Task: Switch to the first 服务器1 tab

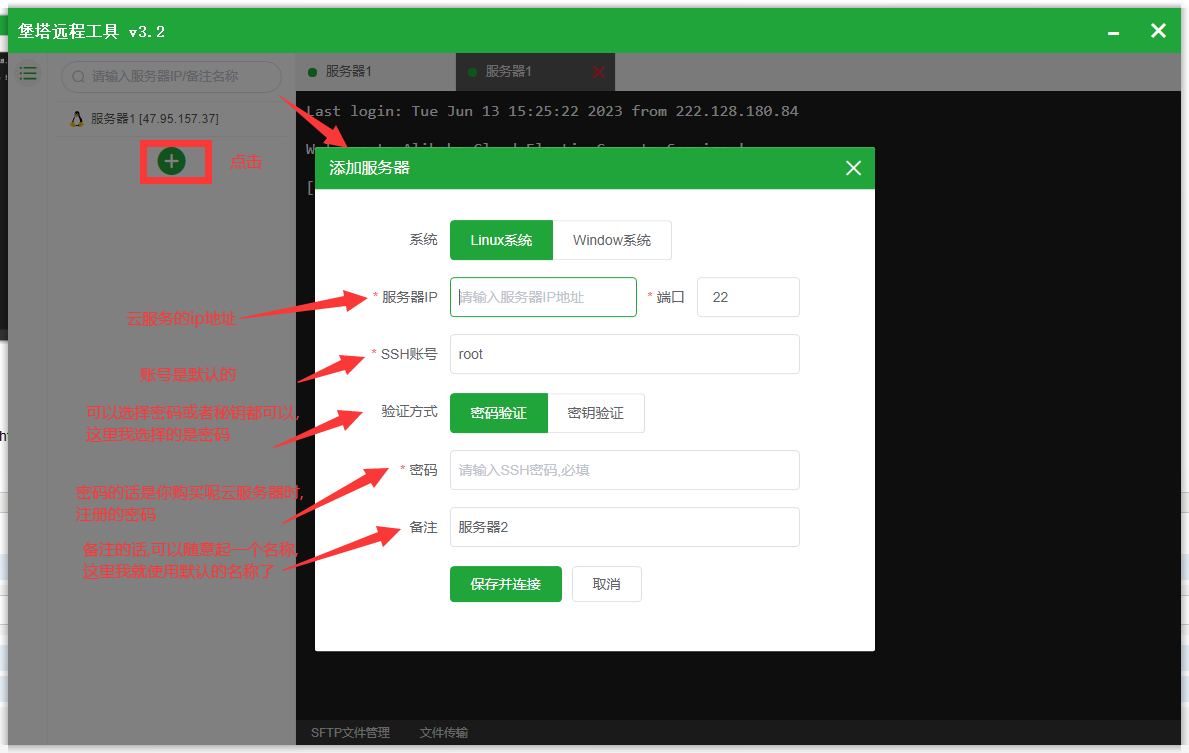Action: pyautogui.click(x=375, y=72)
